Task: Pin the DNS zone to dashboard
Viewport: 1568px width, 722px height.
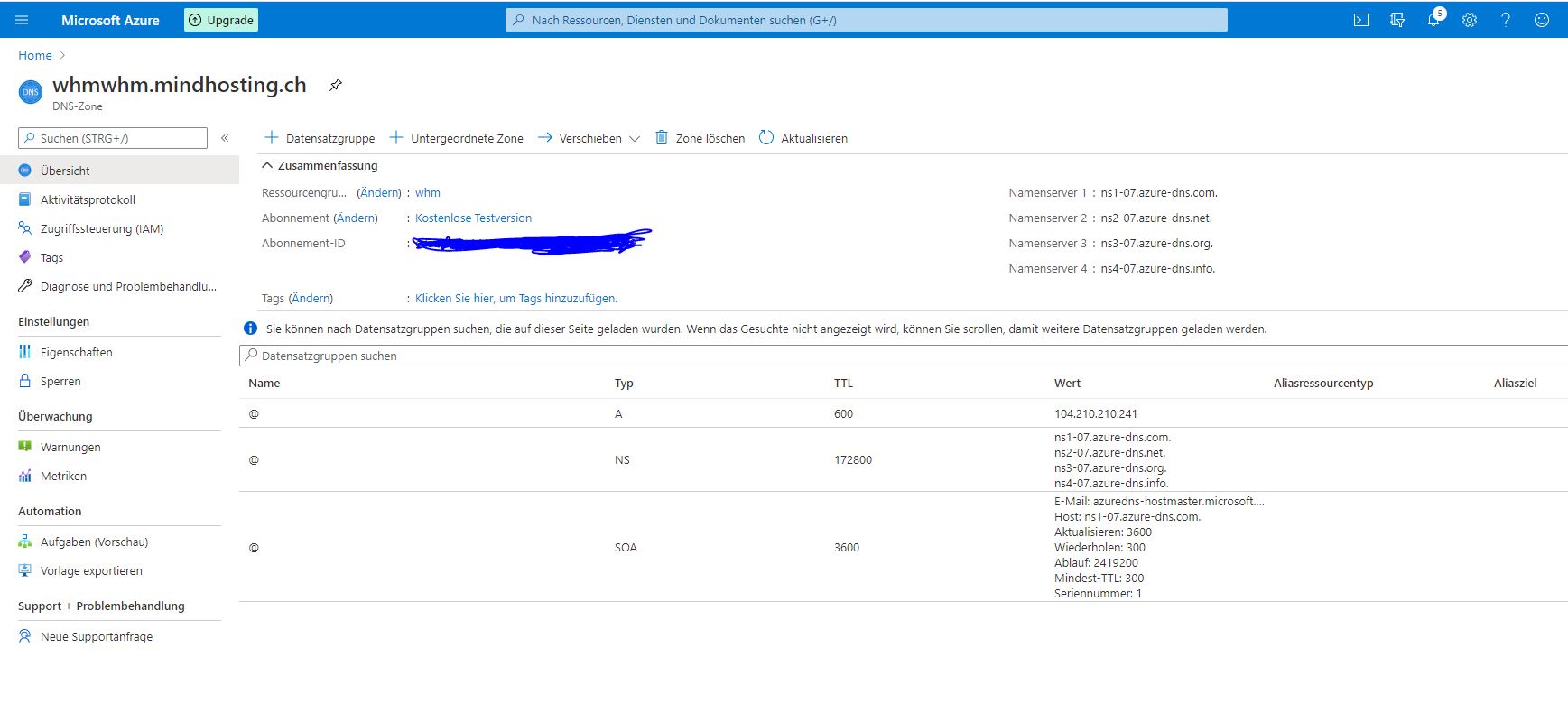Action: [x=336, y=85]
